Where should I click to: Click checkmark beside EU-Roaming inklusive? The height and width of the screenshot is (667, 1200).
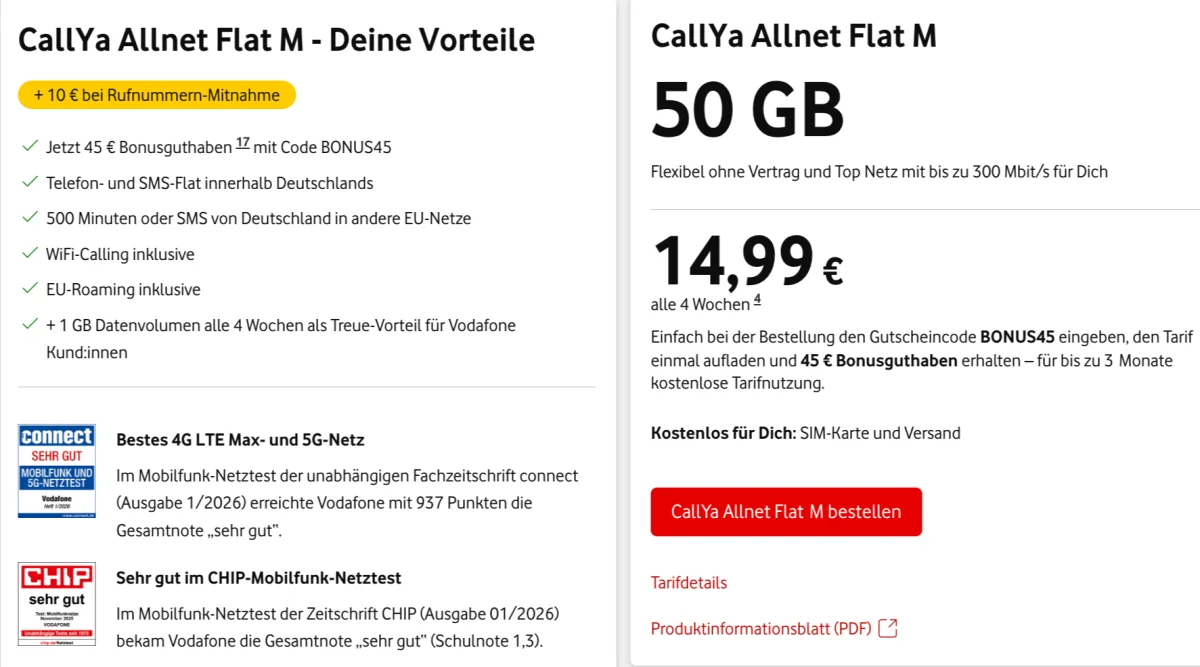(29, 289)
